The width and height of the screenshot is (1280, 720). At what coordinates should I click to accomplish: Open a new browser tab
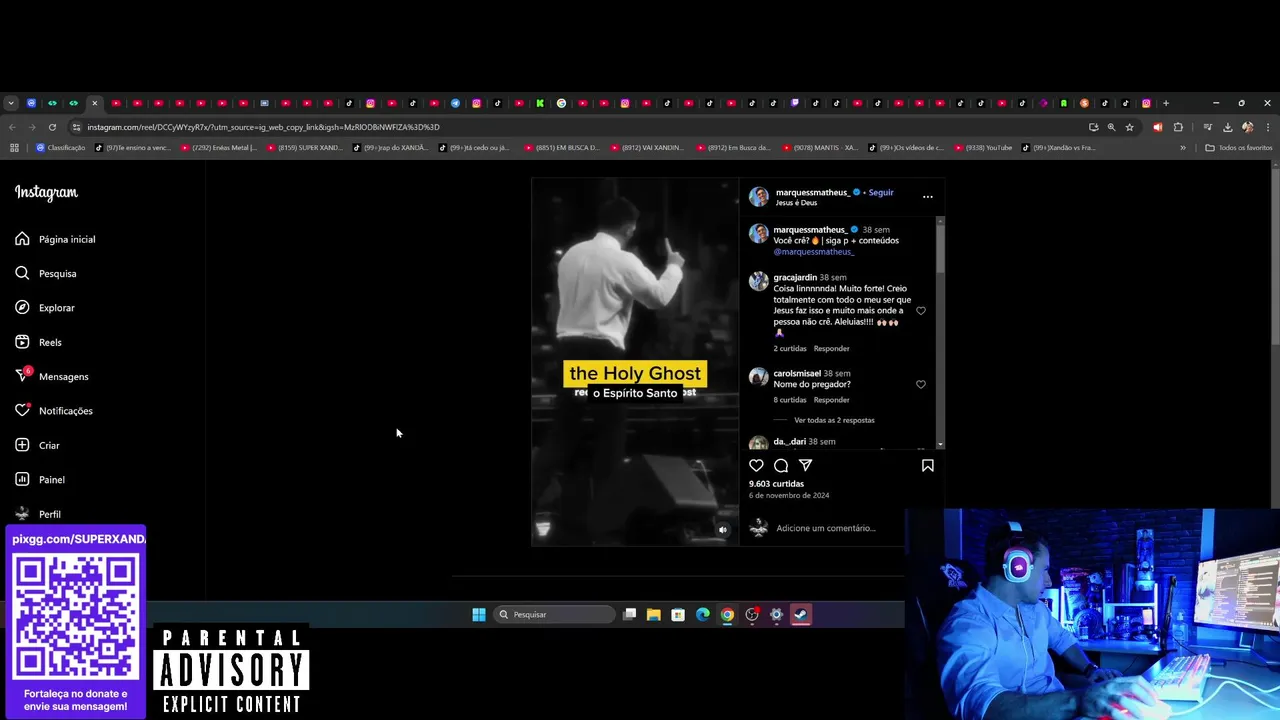tap(1166, 103)
